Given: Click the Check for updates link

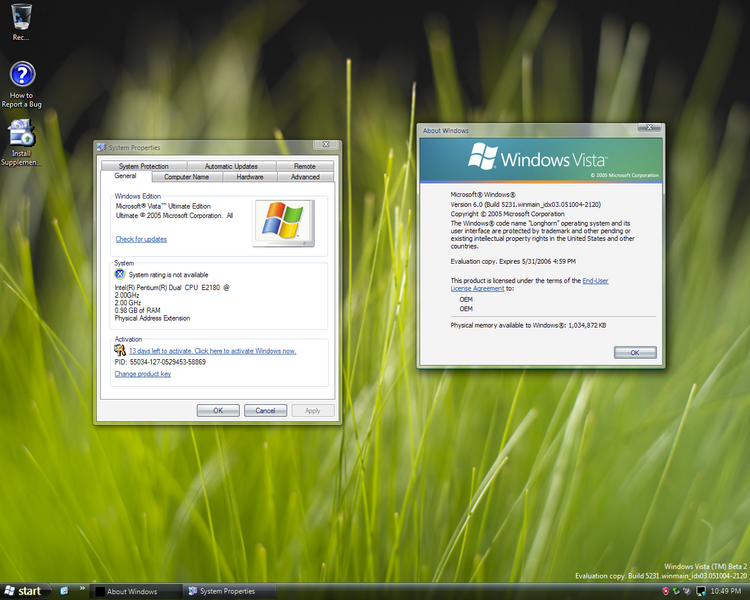Looking at the screenshot, I should coord(141,239).
